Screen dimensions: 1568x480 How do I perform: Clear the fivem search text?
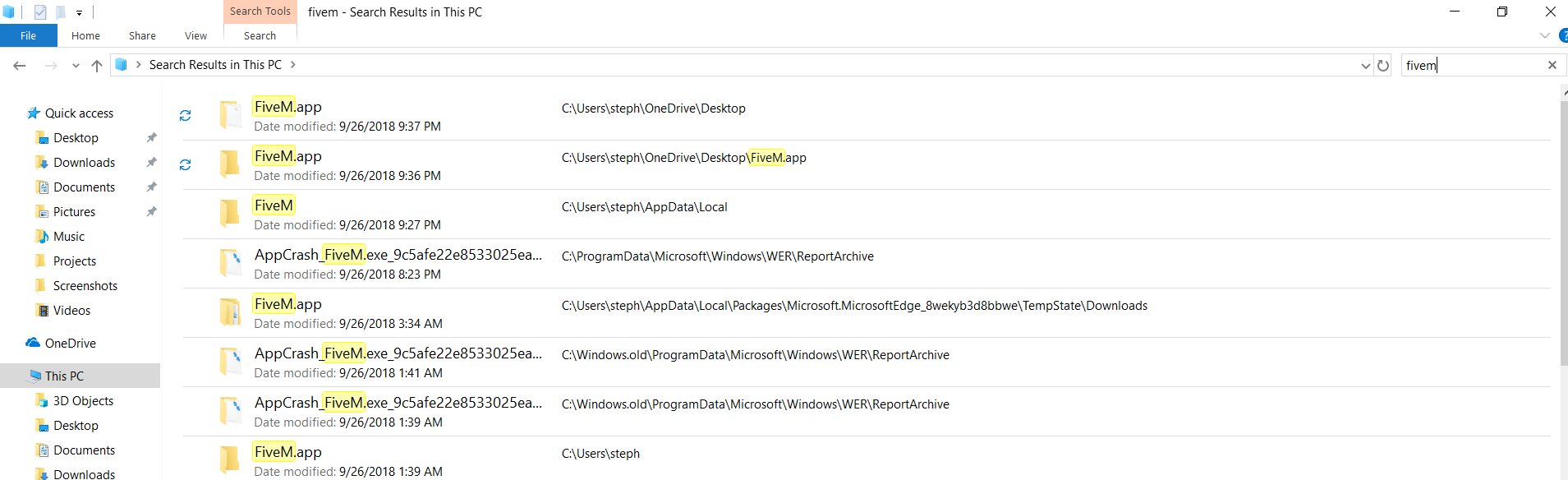(1552, 66)
